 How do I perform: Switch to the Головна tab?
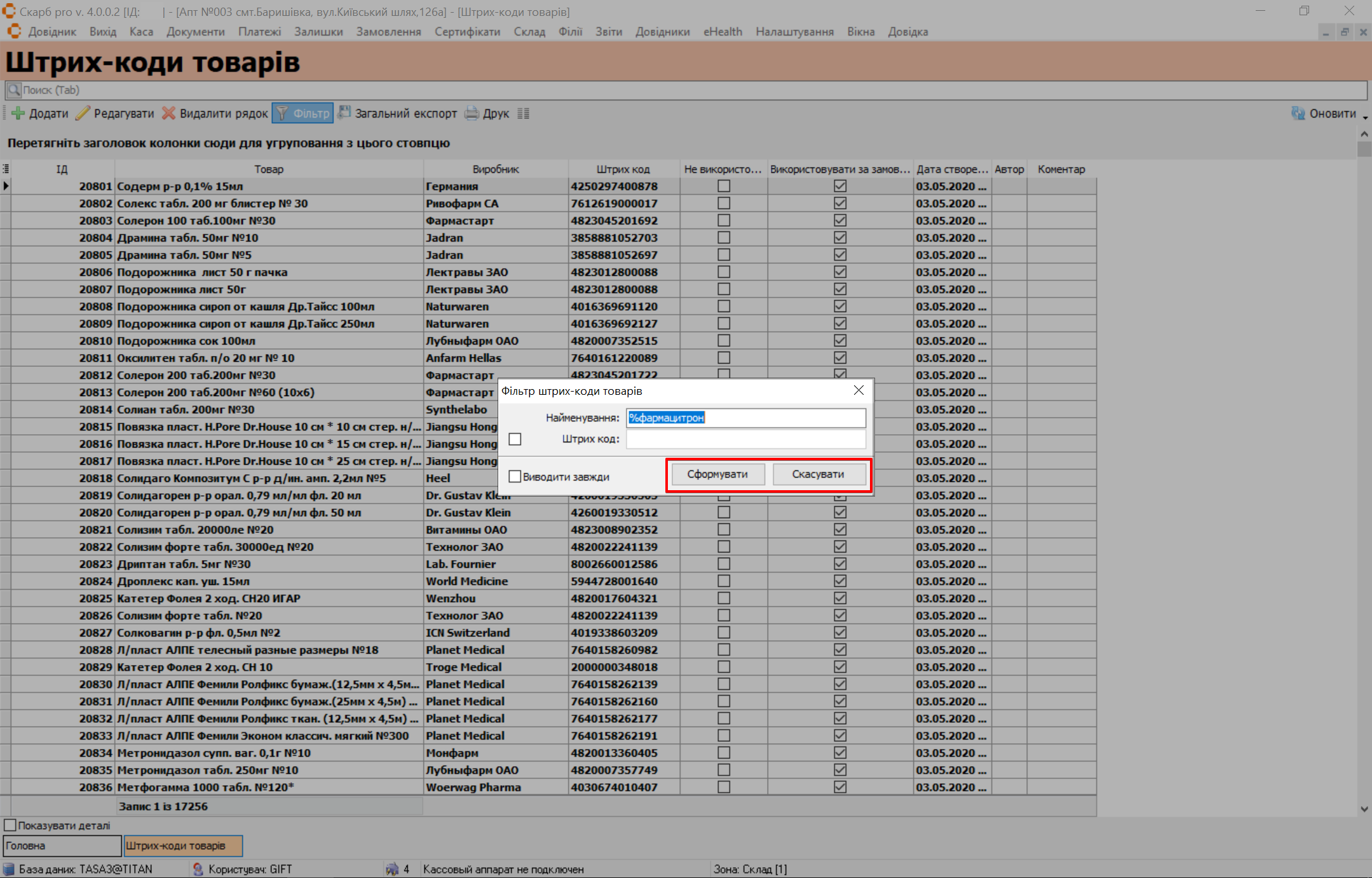pos(62,846)
